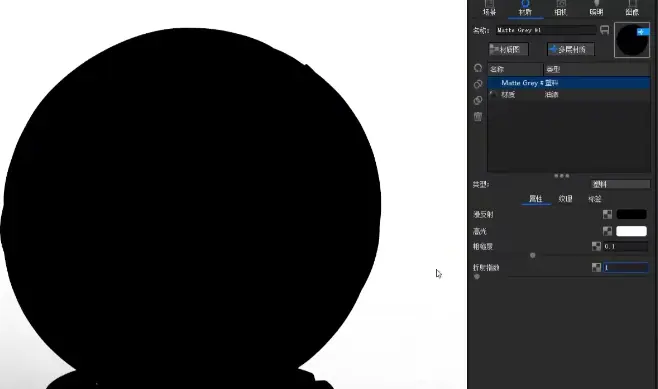Screen dimensions: 658x389
Task: Open the black 漫反射 diffuse color swatch
Action: coord(632,214)
